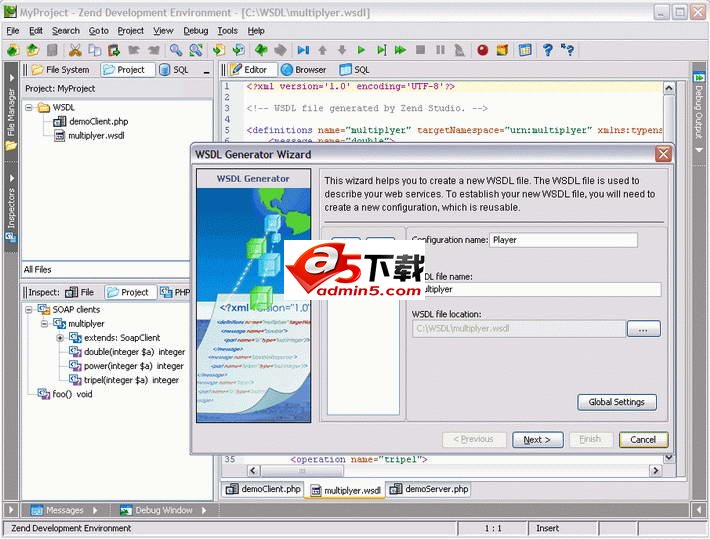The image size is (710, 540).
Task: Close the WSDL Generator Wizard dialog
Action: pos(663,154)
